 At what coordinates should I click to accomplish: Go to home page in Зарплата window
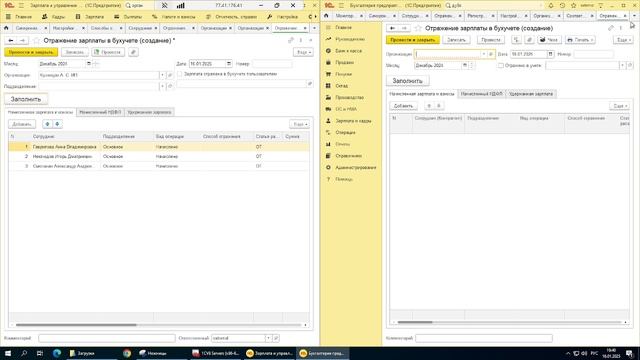[6, 28]
